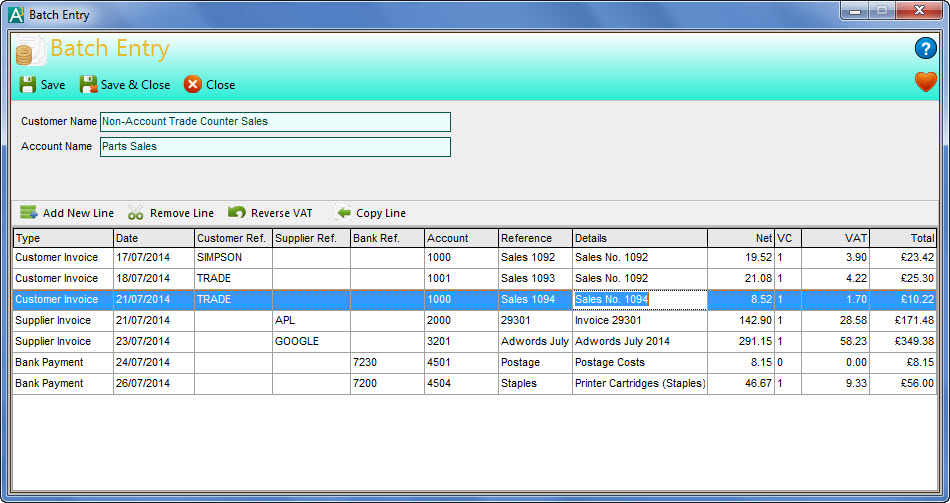Click the orange heart favourite icon
The width and height of the screenshot is (950, 503).
tap(925, 83)
